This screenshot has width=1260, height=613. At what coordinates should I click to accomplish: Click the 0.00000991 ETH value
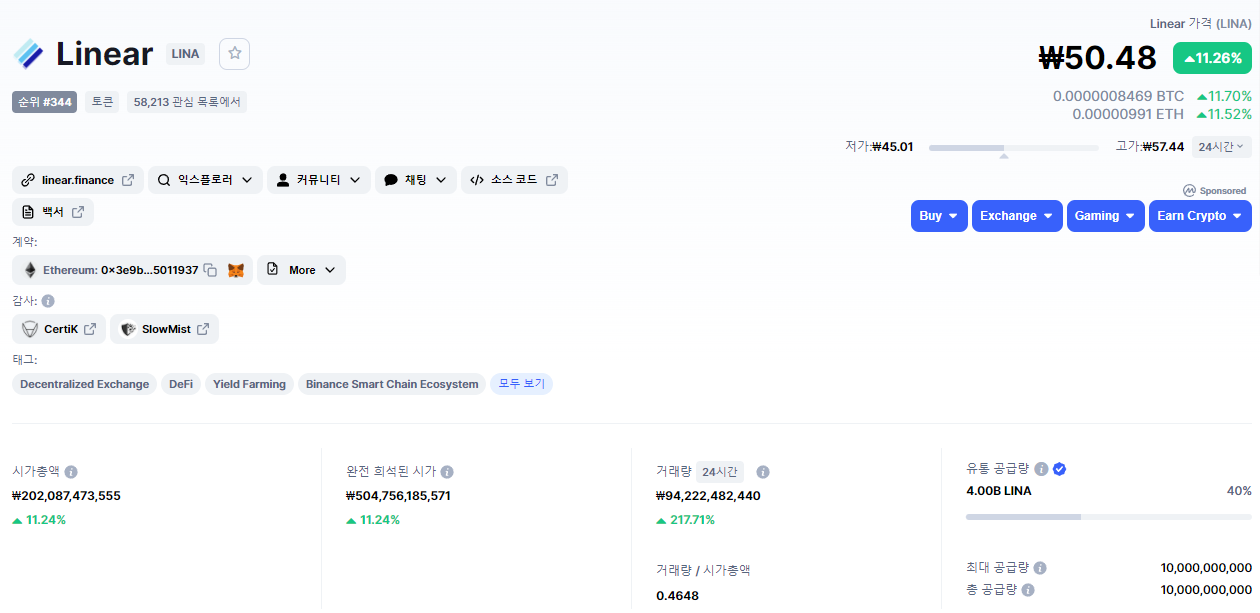pos(1128,114)
